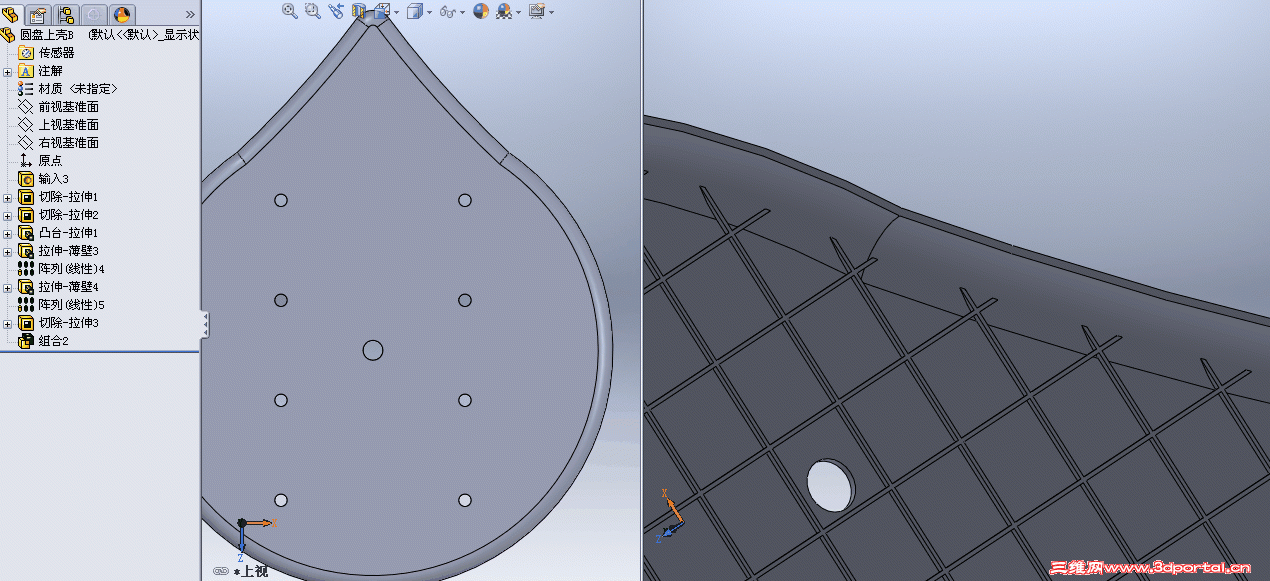Click the 传感器 sensors folder icon
Image resolution: width=1270 pixels, height=581 pixels.
click(x=26, y=53)
